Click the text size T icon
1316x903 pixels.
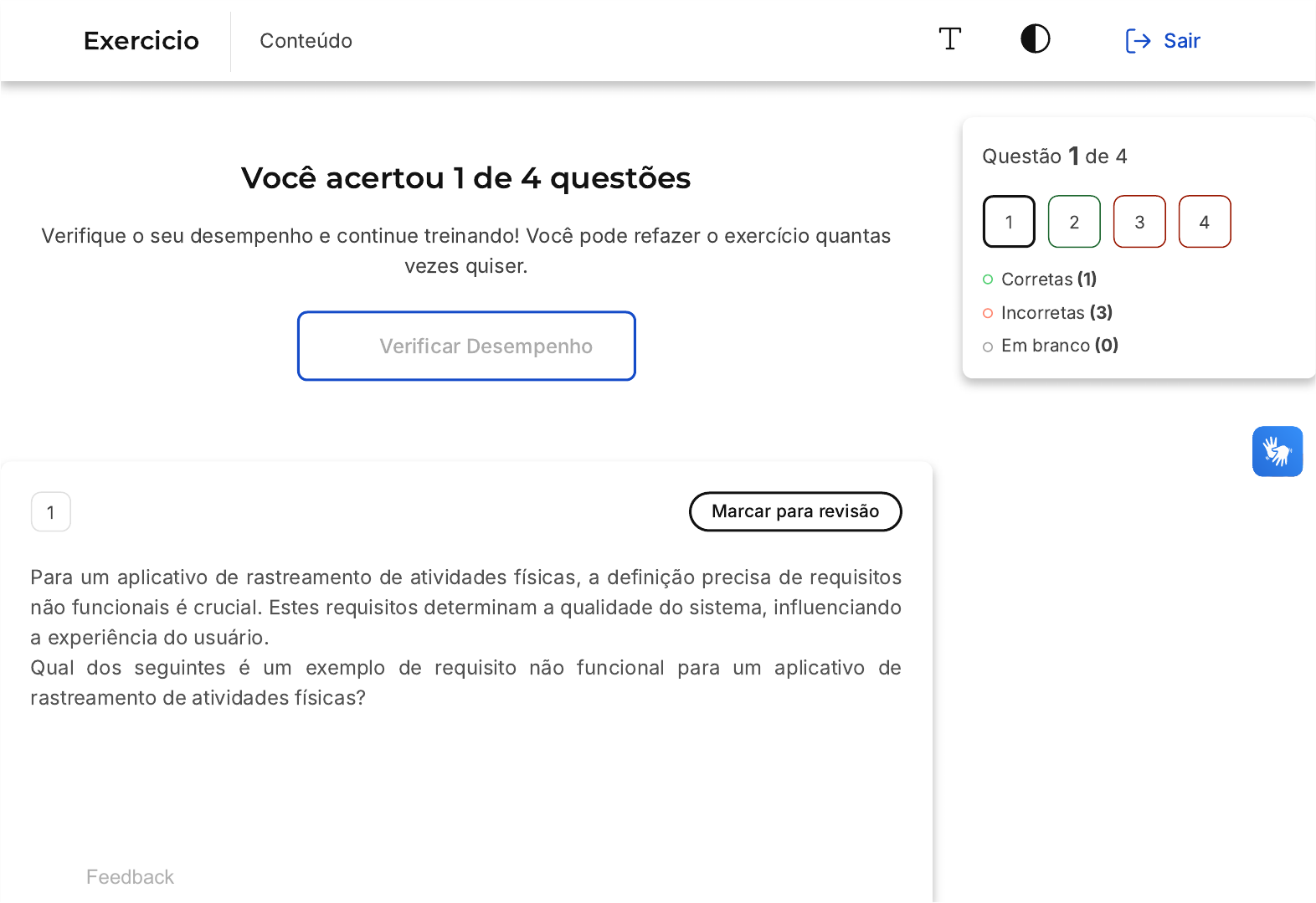pyautogui.click(x=949, y=39)
